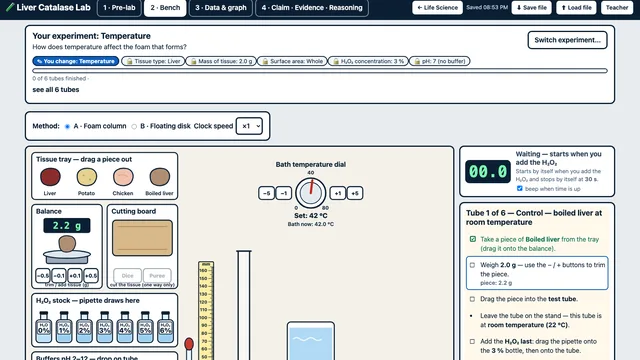
Task: Click the pH: 7 (no buffer) pill
Action: click(x=440, y=61)
